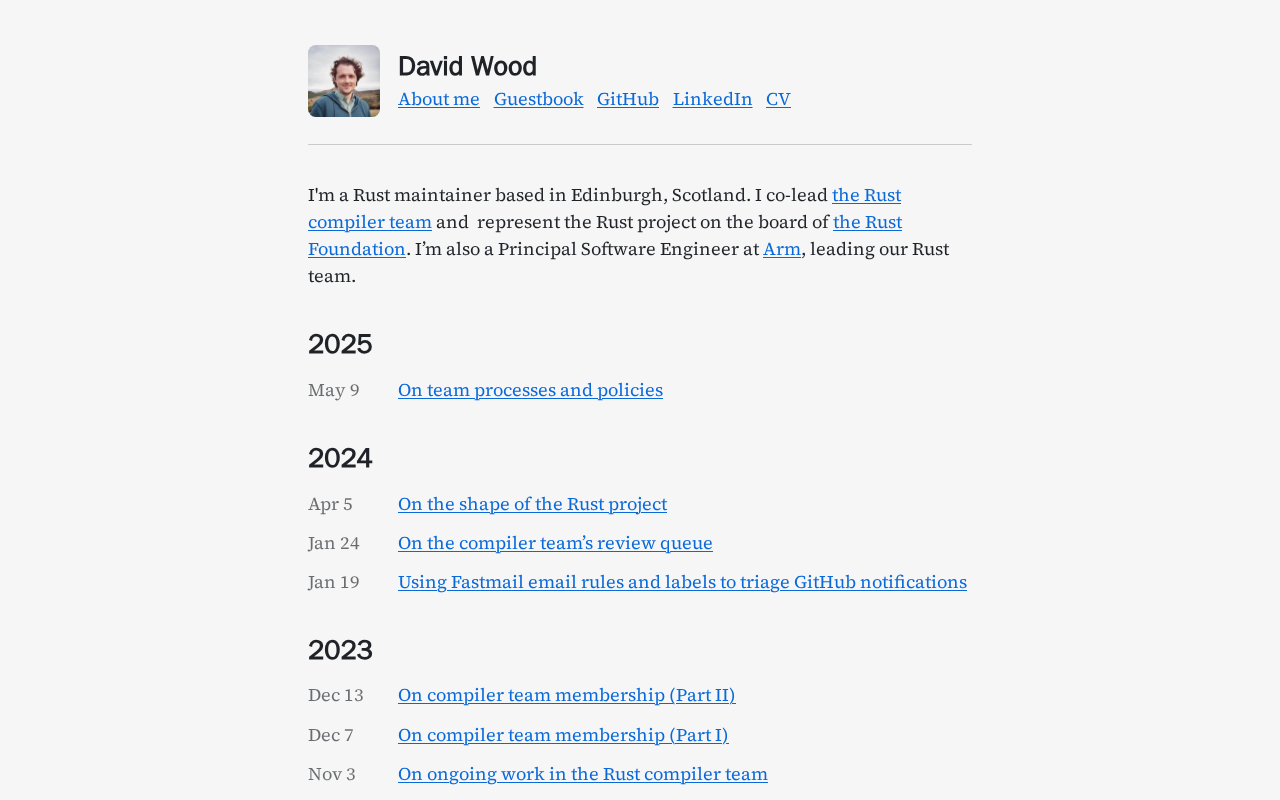Click the 2025 year heading
The height and width of the screenshot is (800, 1280).
pos(340,344)
